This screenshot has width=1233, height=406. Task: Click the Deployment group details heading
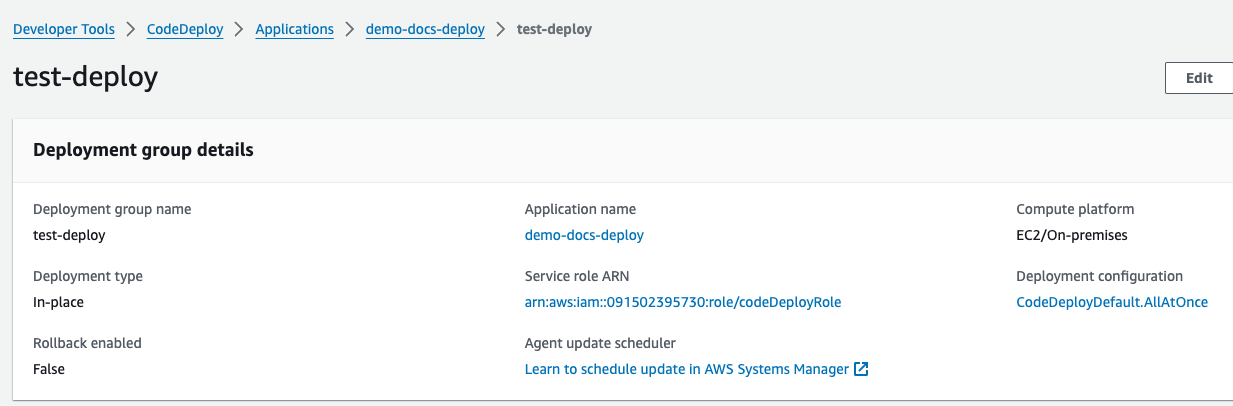tap(143, 150)
